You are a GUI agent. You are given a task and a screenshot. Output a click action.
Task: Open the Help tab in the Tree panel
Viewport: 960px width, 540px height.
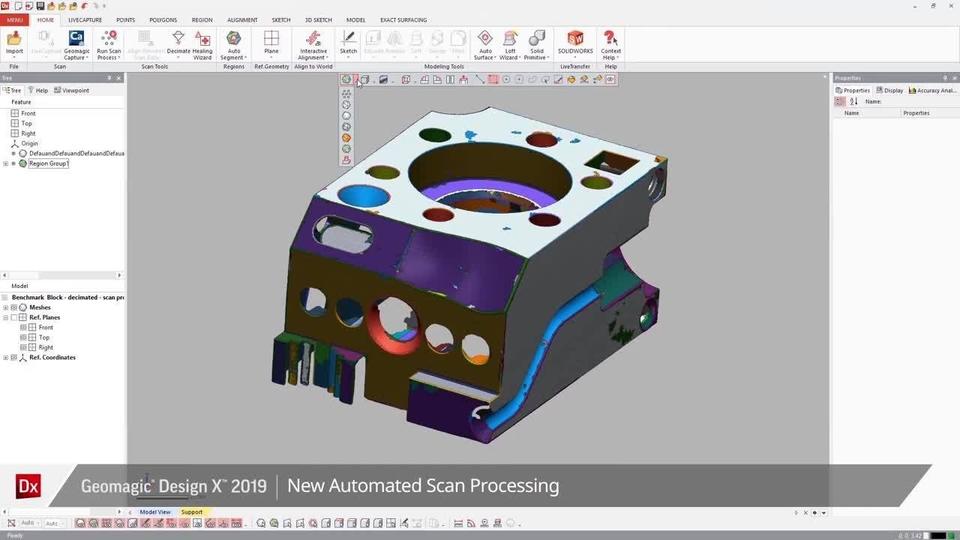point(38,90)
